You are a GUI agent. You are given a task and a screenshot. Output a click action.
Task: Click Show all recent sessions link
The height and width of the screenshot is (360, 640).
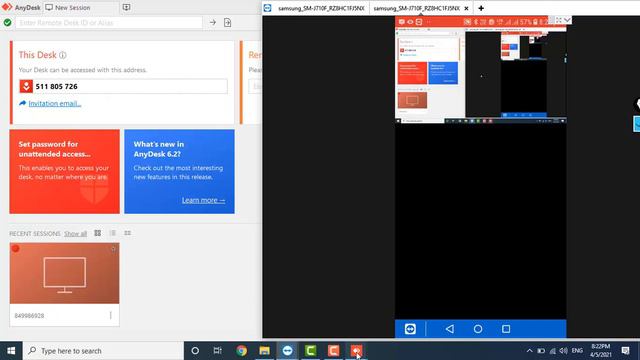tap(76, 233)
